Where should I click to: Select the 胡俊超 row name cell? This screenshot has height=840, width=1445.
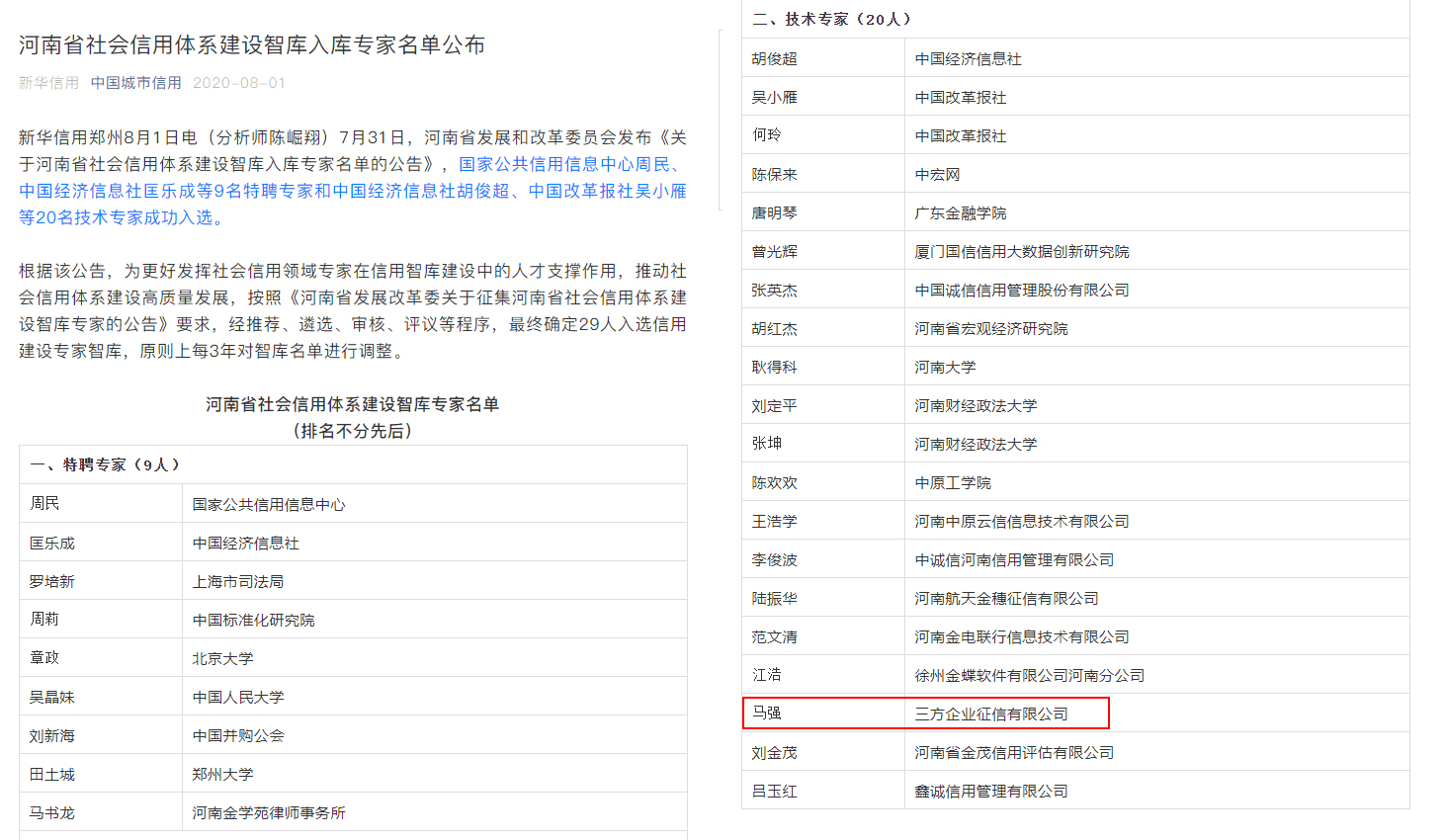click(774, 59)
